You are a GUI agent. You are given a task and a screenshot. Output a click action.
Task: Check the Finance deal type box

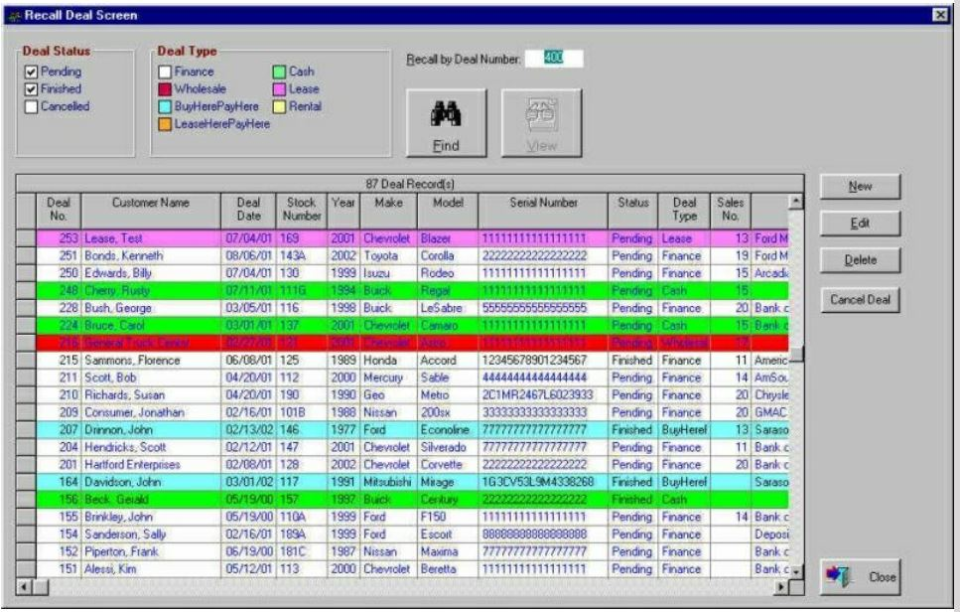(166, 71)
